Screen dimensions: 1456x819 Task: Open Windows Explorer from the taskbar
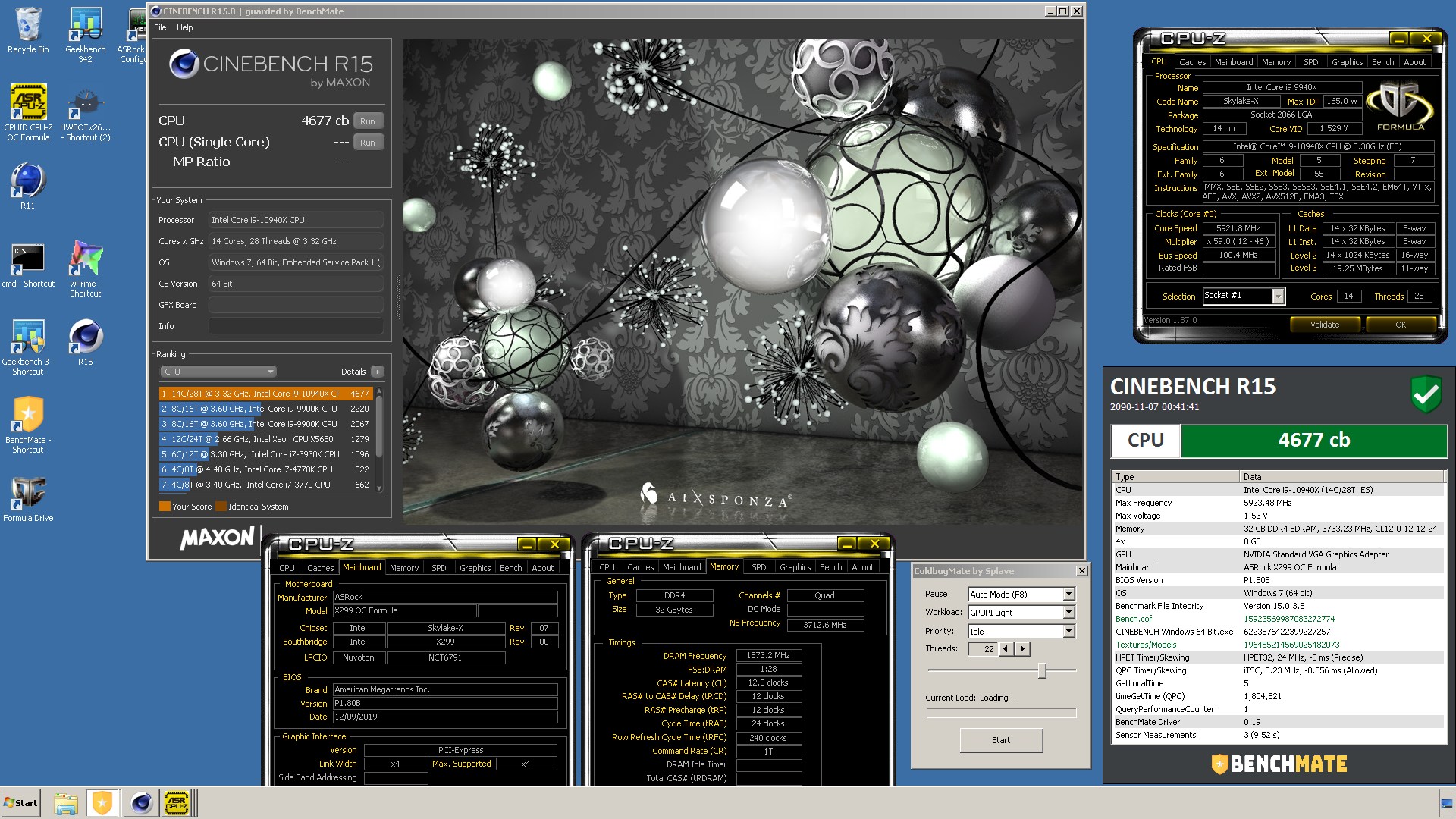66,803
